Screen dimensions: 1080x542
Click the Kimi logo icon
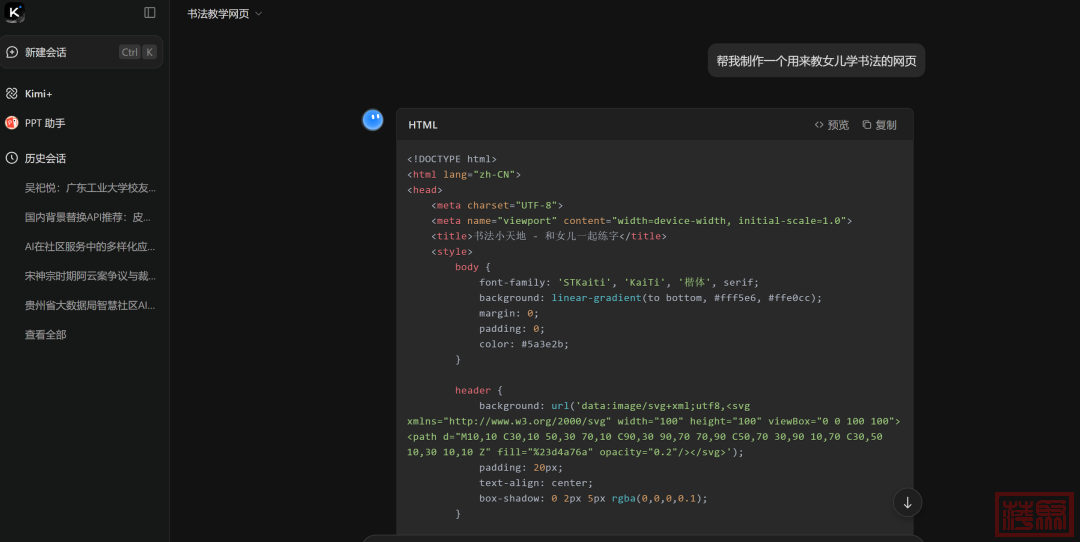[x=14, y=12]
